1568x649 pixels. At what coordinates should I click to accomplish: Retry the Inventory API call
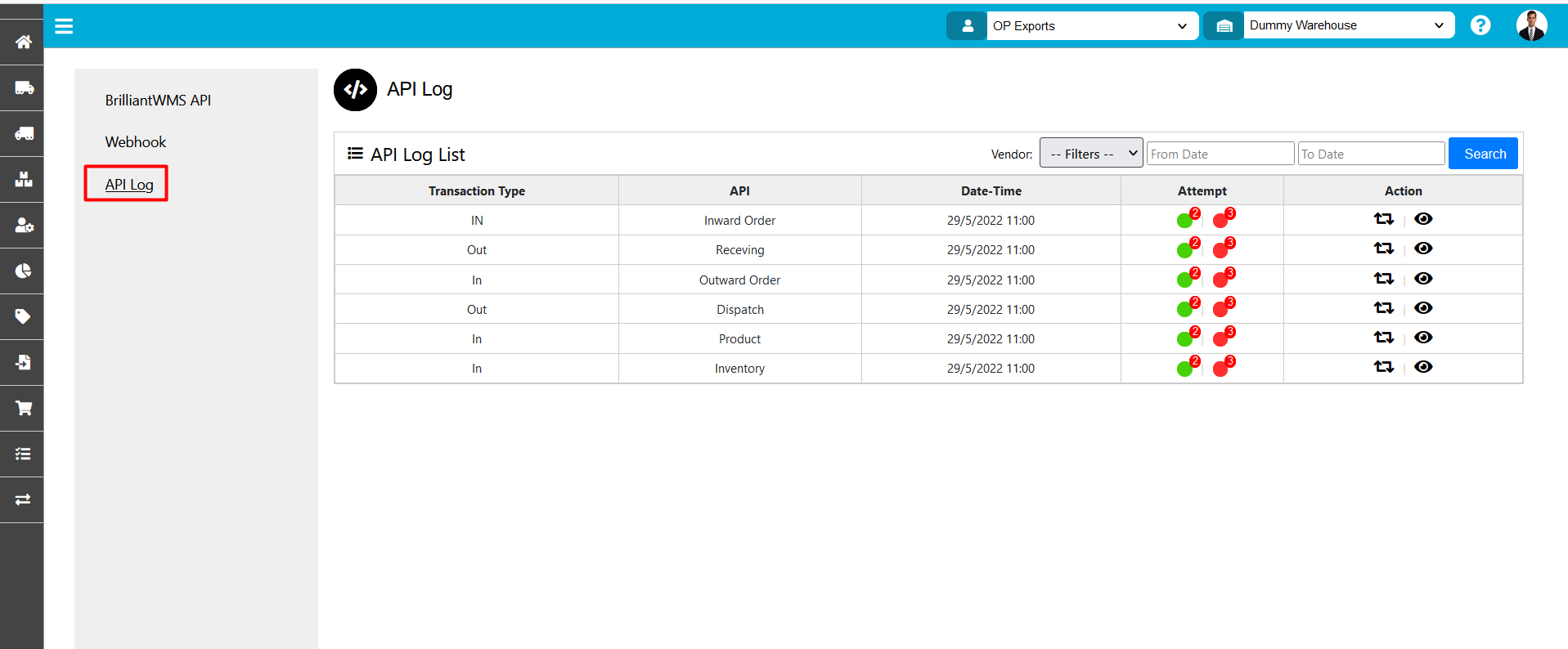pyautogui.click(x=1383, y=367)
